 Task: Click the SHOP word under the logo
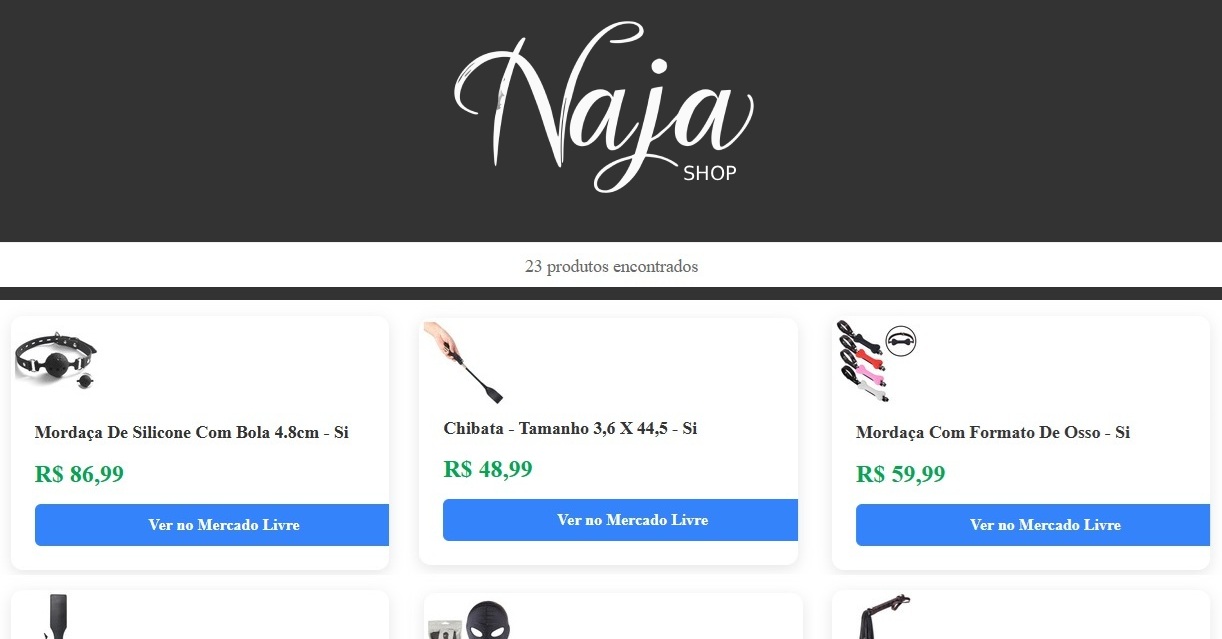709,173
